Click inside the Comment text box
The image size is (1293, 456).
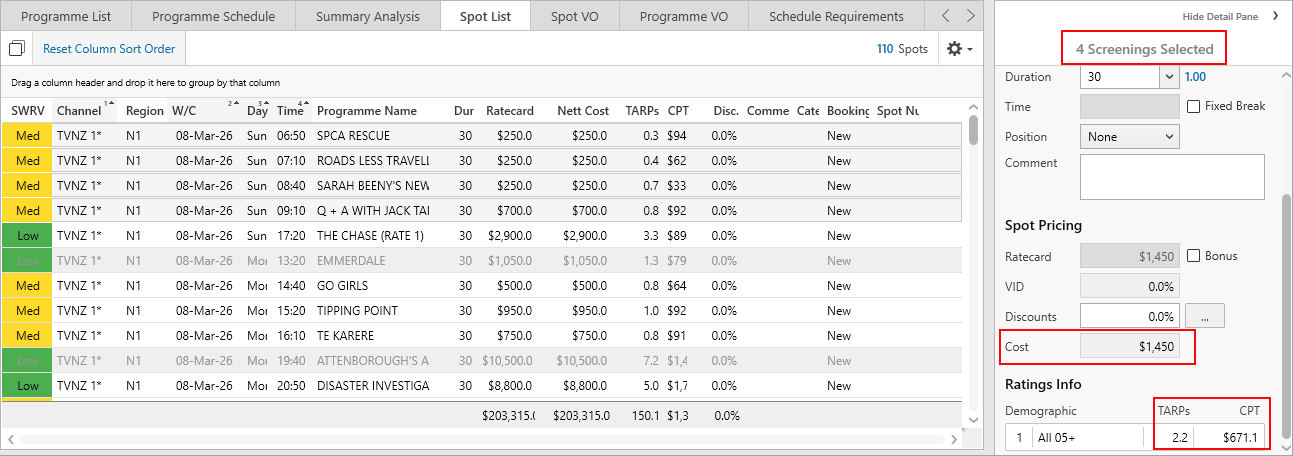pos(1172,177)
